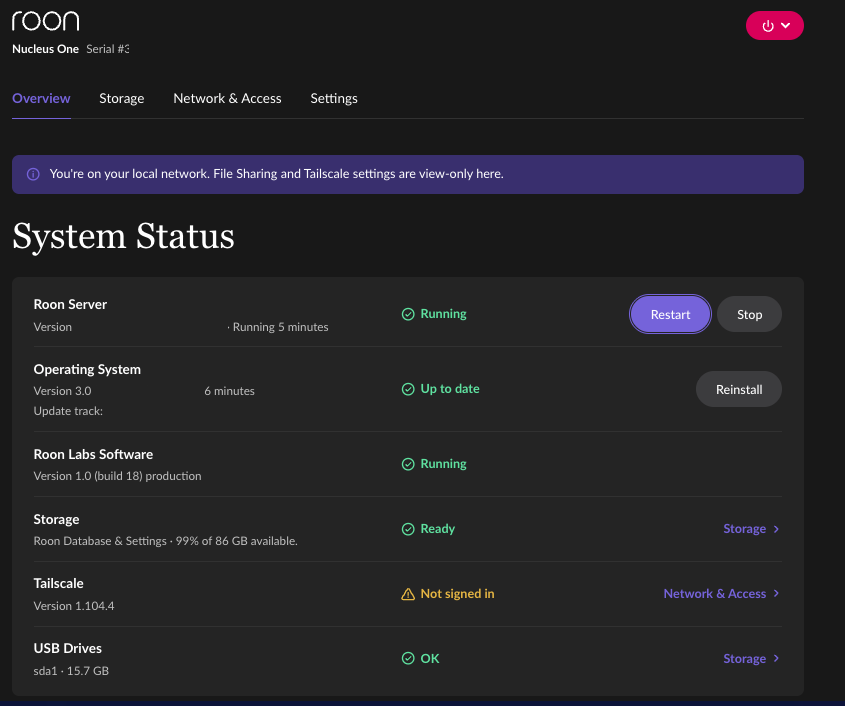Follow the Storage link in the Storage row

click(x=751, y=529)
